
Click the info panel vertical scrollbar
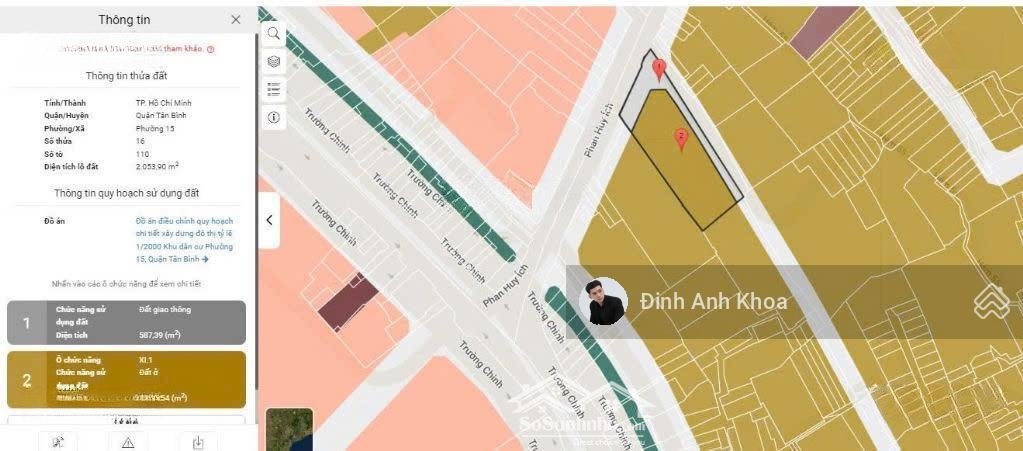(255, 215)
